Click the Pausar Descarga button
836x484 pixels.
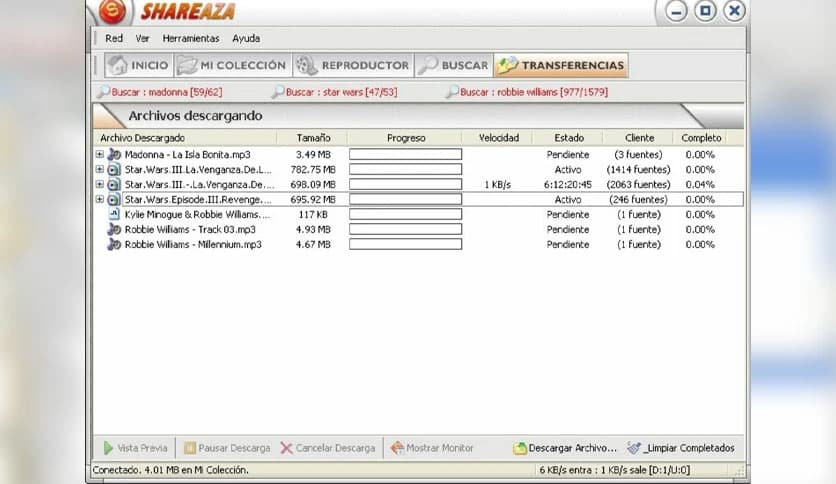[x=227, y=448]
